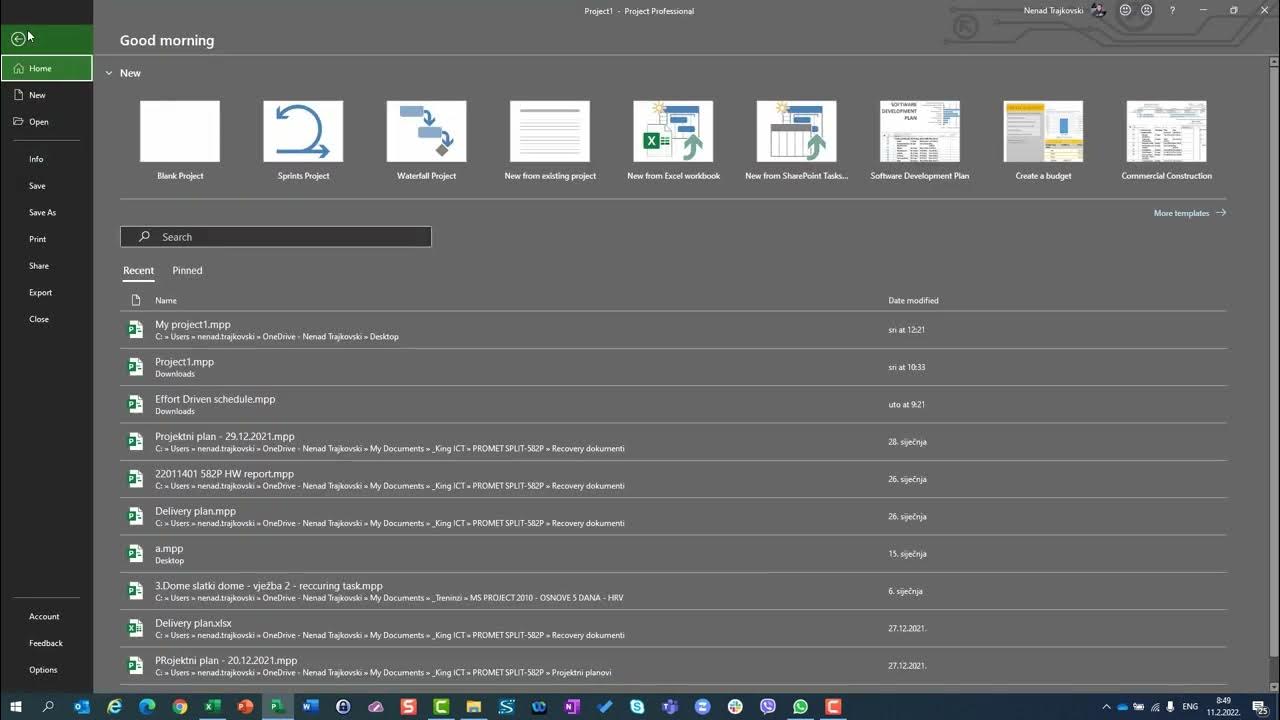
Task: Click the smiley feedback icon in title bar
Action: point(1126,10)
